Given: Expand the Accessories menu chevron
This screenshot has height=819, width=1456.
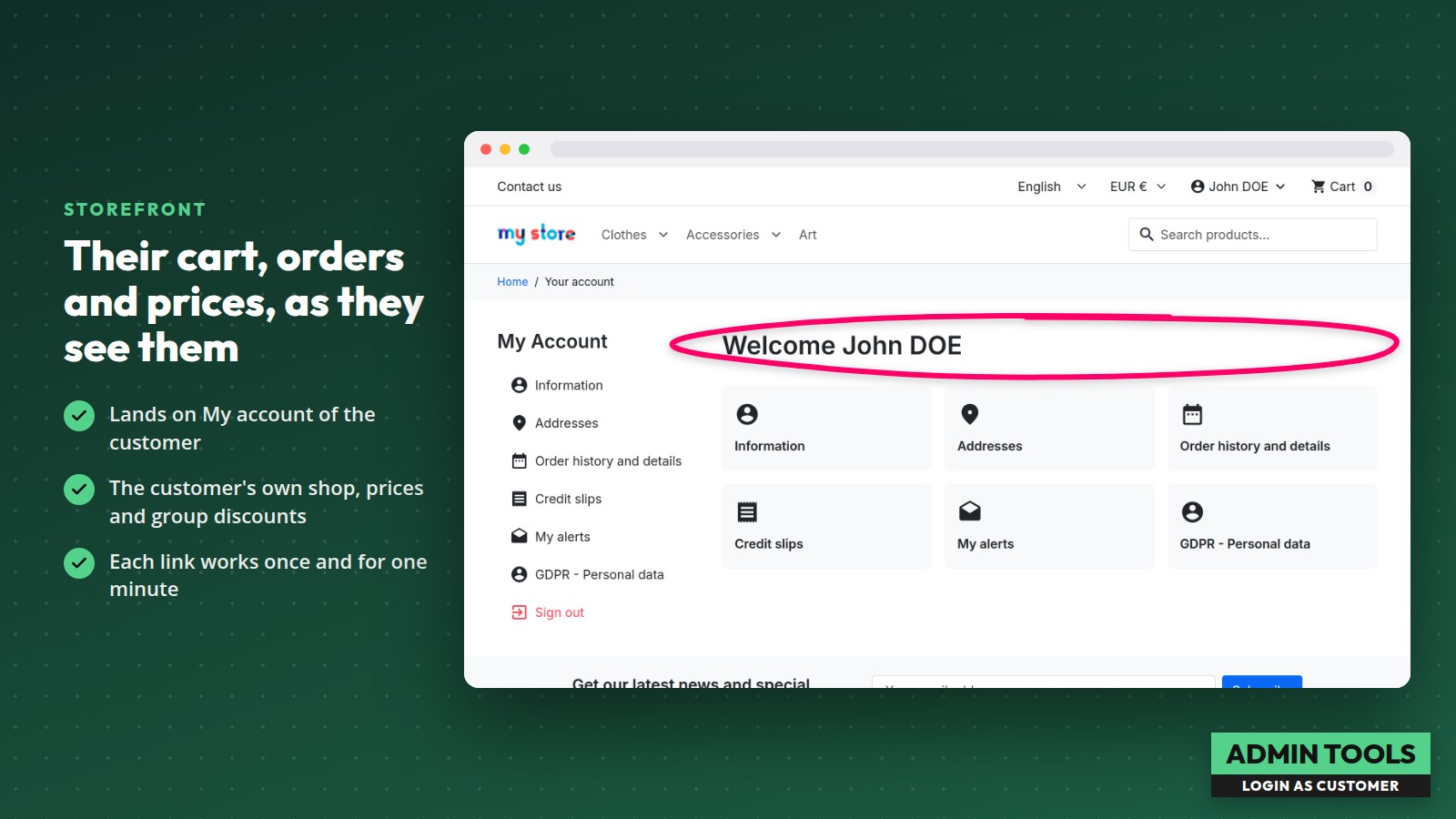Looking at the screenshot, I should coord(776,235).
